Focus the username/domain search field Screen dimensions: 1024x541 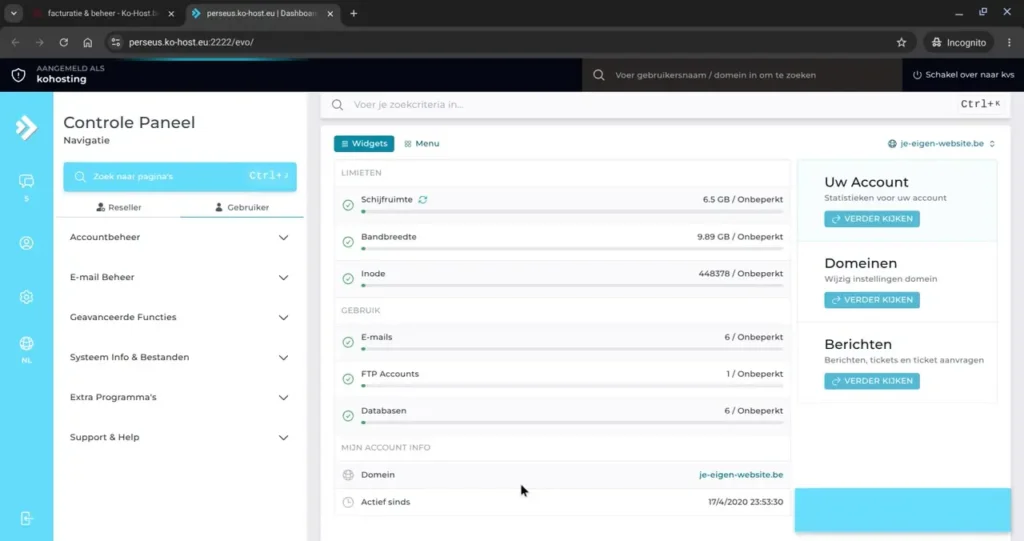741,75
